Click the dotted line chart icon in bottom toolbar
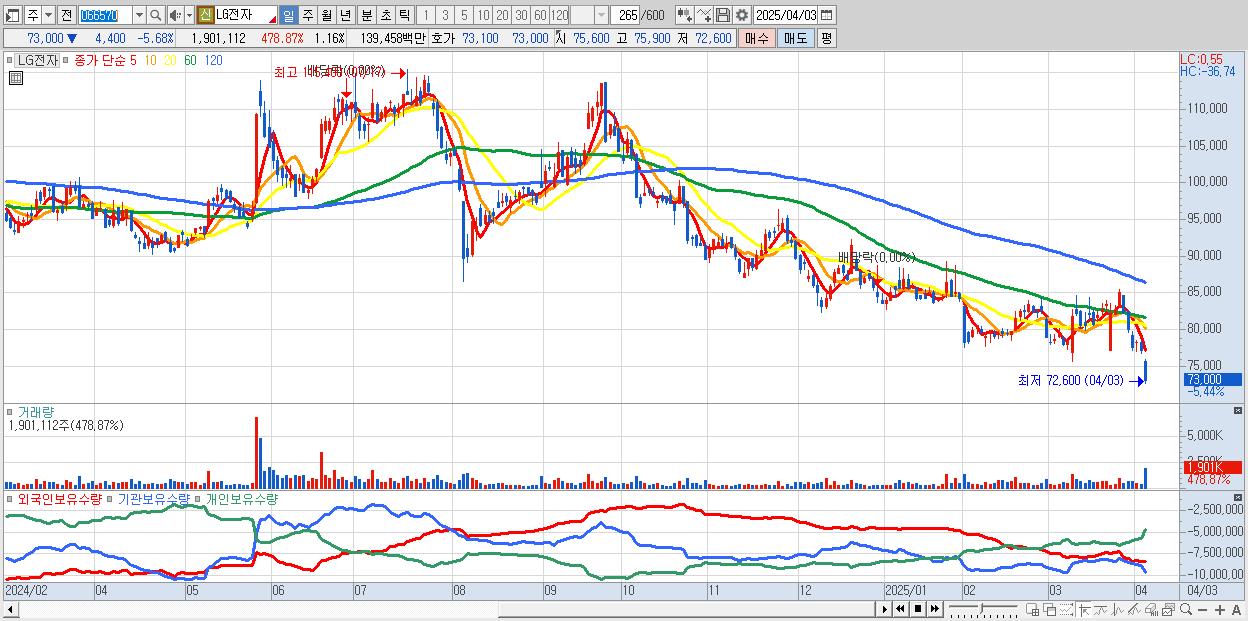1248x621 pixels. (x=1066, y=609)
